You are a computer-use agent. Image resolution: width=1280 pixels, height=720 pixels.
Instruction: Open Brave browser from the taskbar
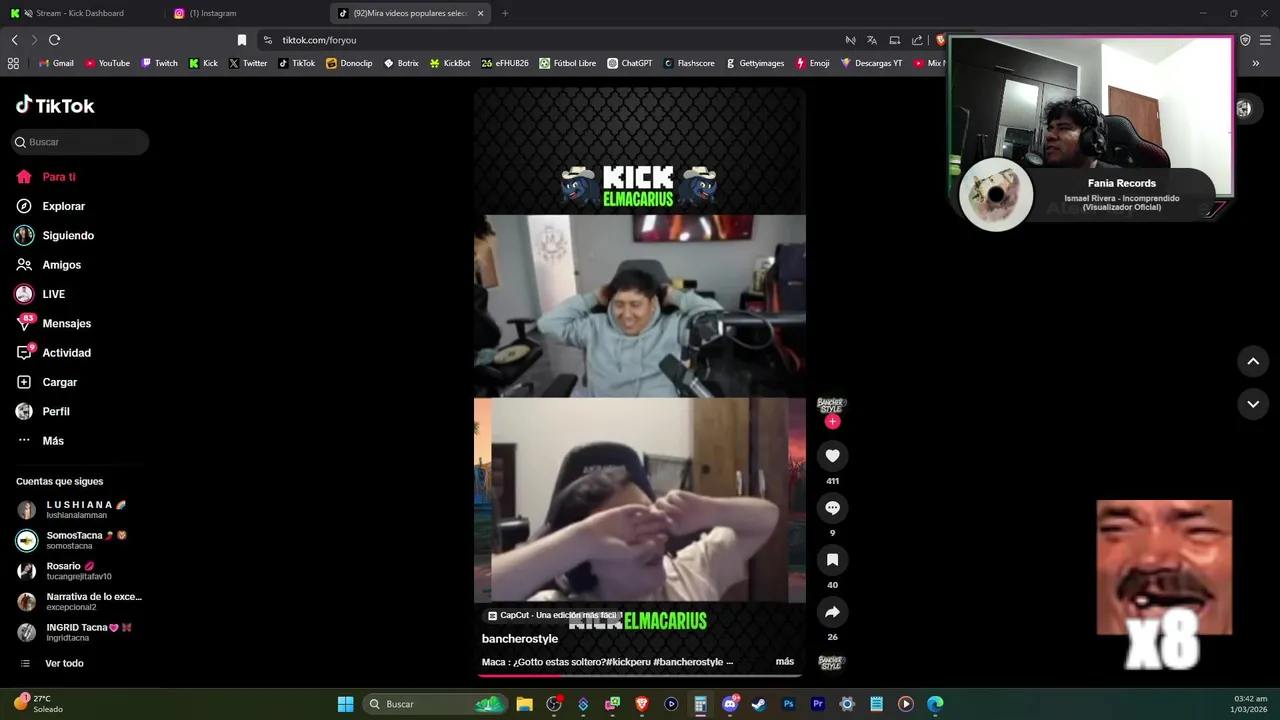642,704
